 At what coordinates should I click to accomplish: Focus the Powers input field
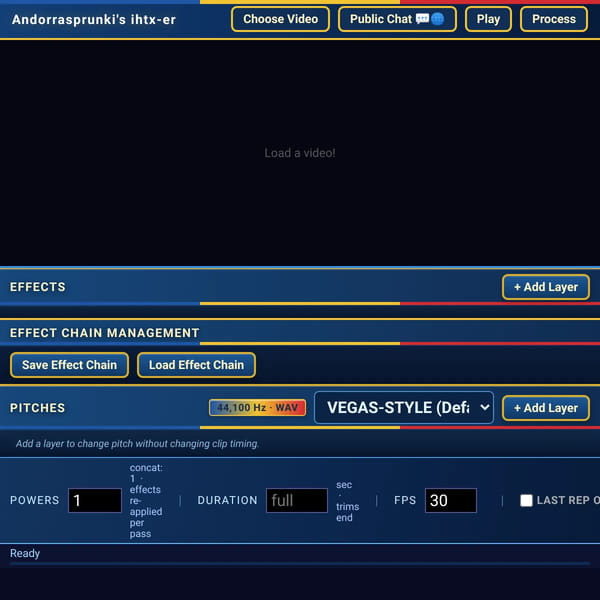[x=95, y=500]
